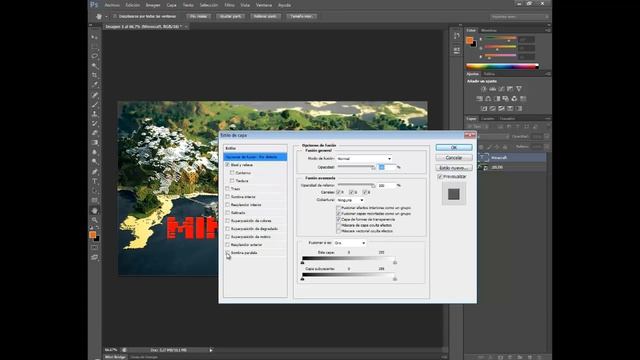Screen dimensions: 640x360
Task: Toggle Bisel y relieve checkbox
Action: coord(227,165)
